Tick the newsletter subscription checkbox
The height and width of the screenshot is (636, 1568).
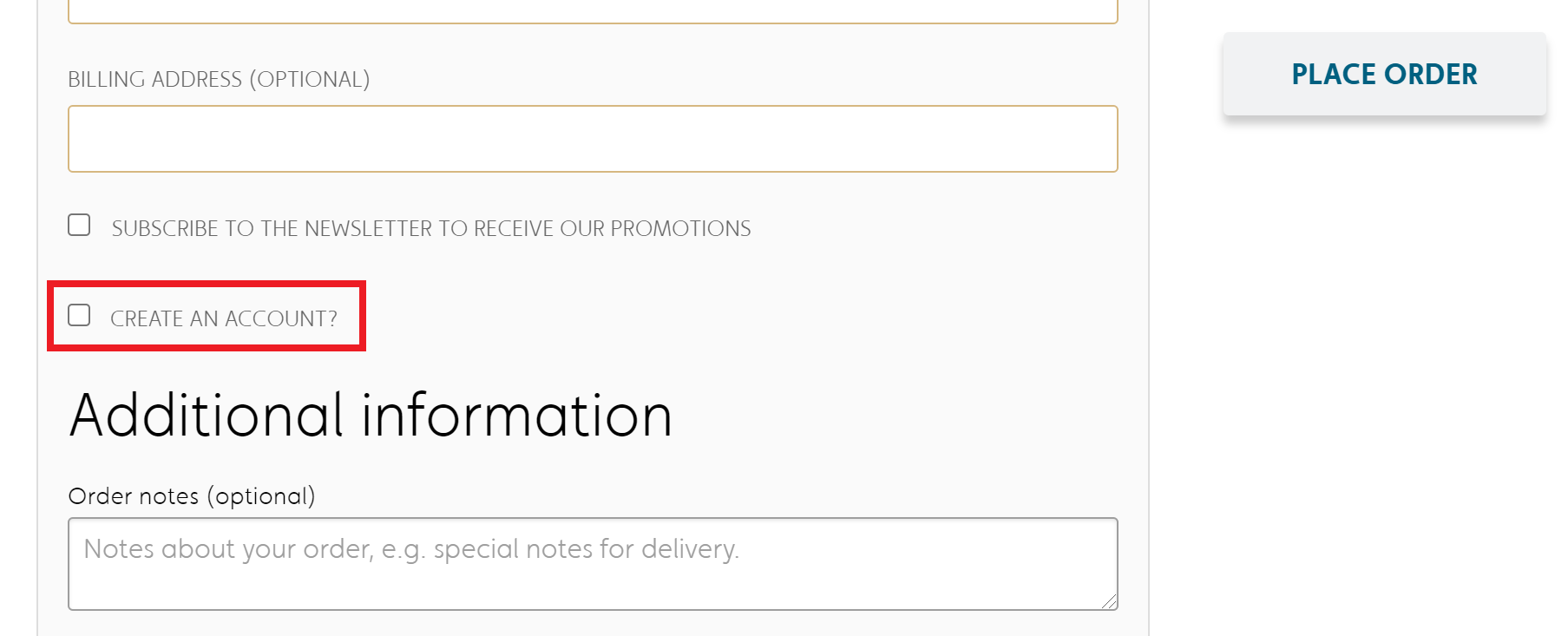[79, 226]
